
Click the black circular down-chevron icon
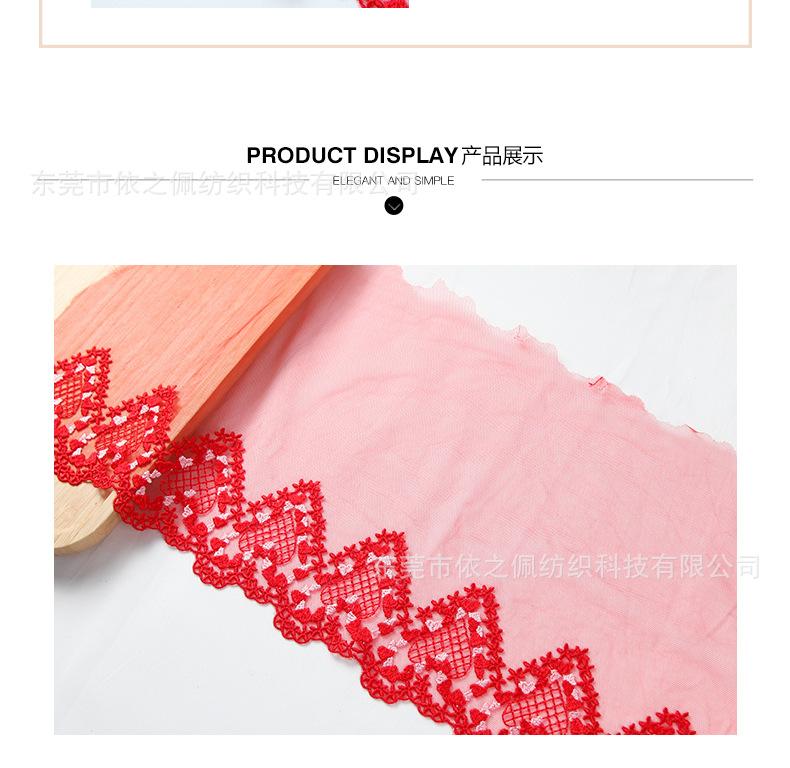pos(393,206)
